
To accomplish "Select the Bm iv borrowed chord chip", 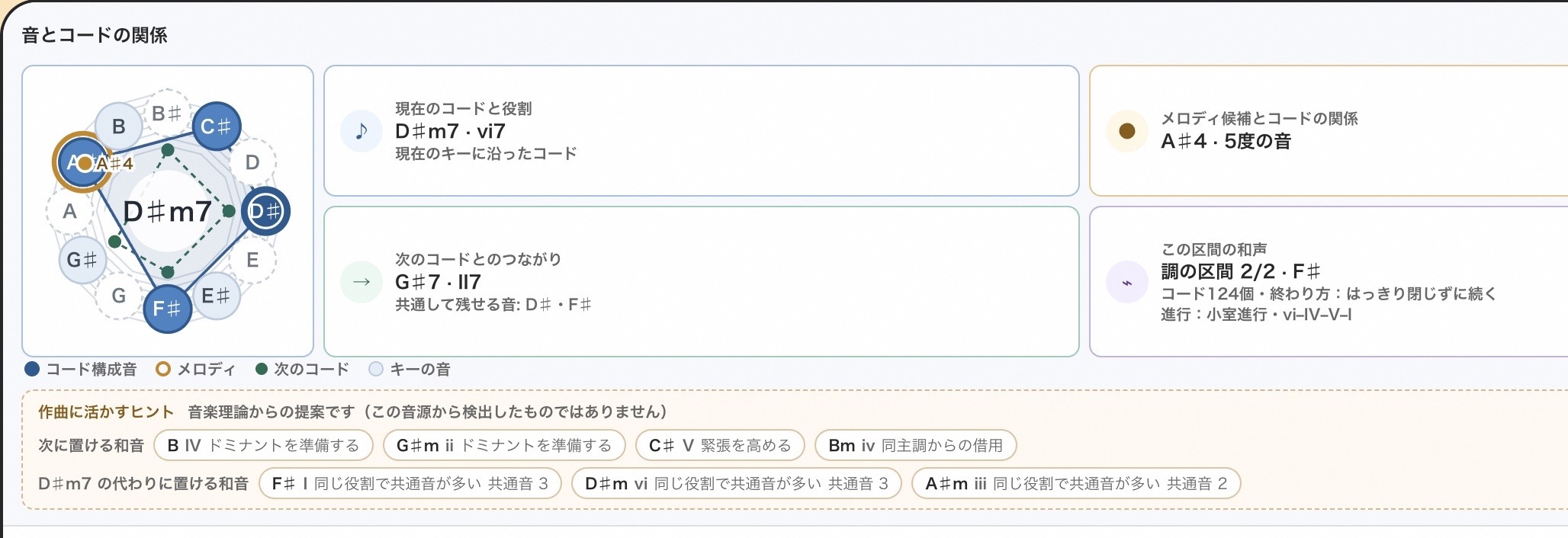I will click(915, 445).
